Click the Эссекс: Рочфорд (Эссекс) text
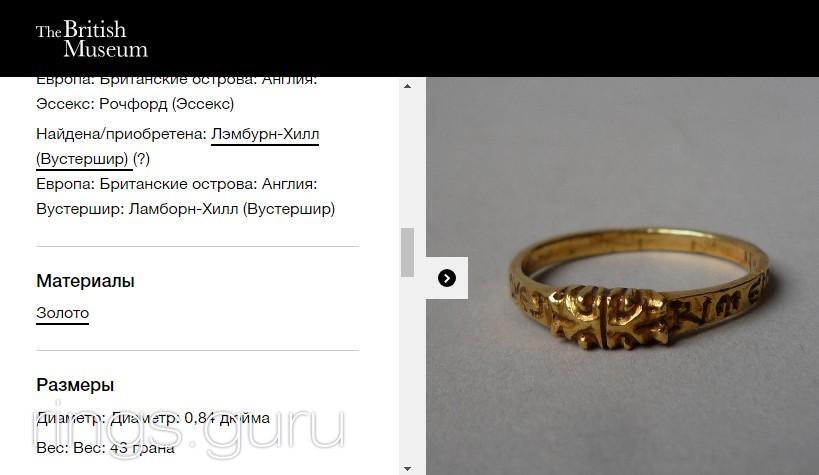Viewport: 819px width, 475px height. 135,104
